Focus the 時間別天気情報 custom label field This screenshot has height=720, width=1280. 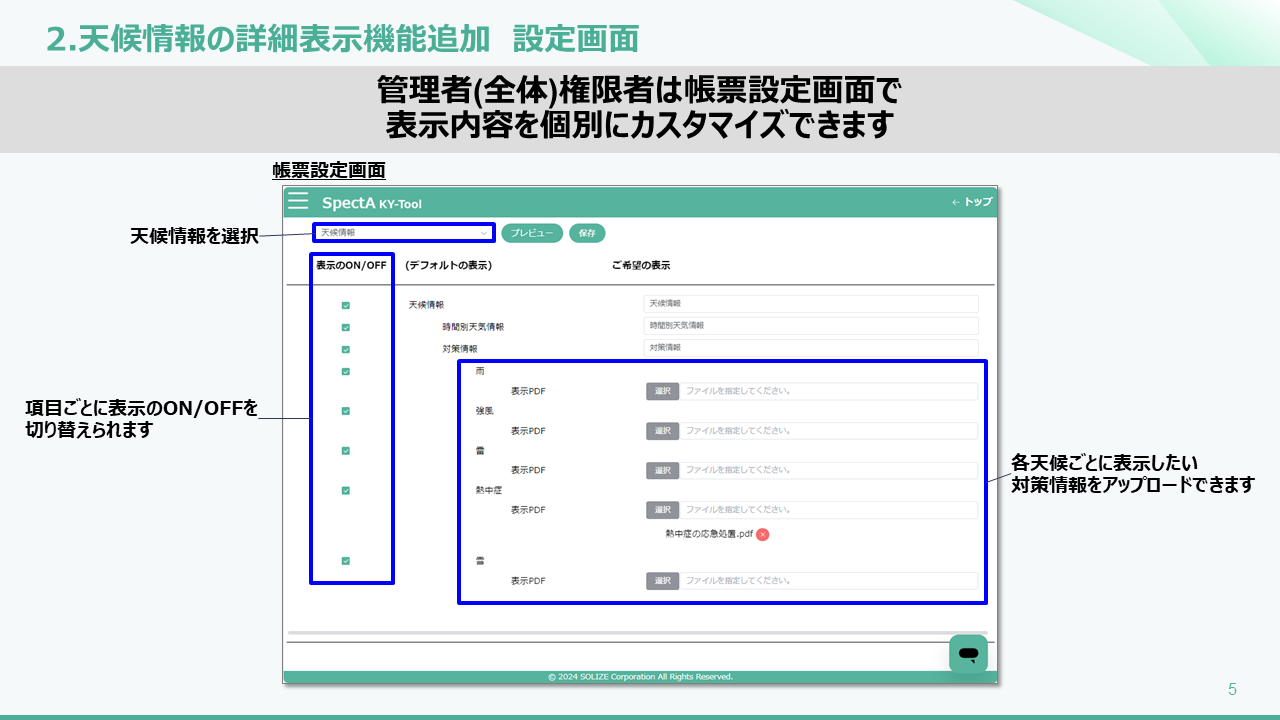tap(810, 326)
